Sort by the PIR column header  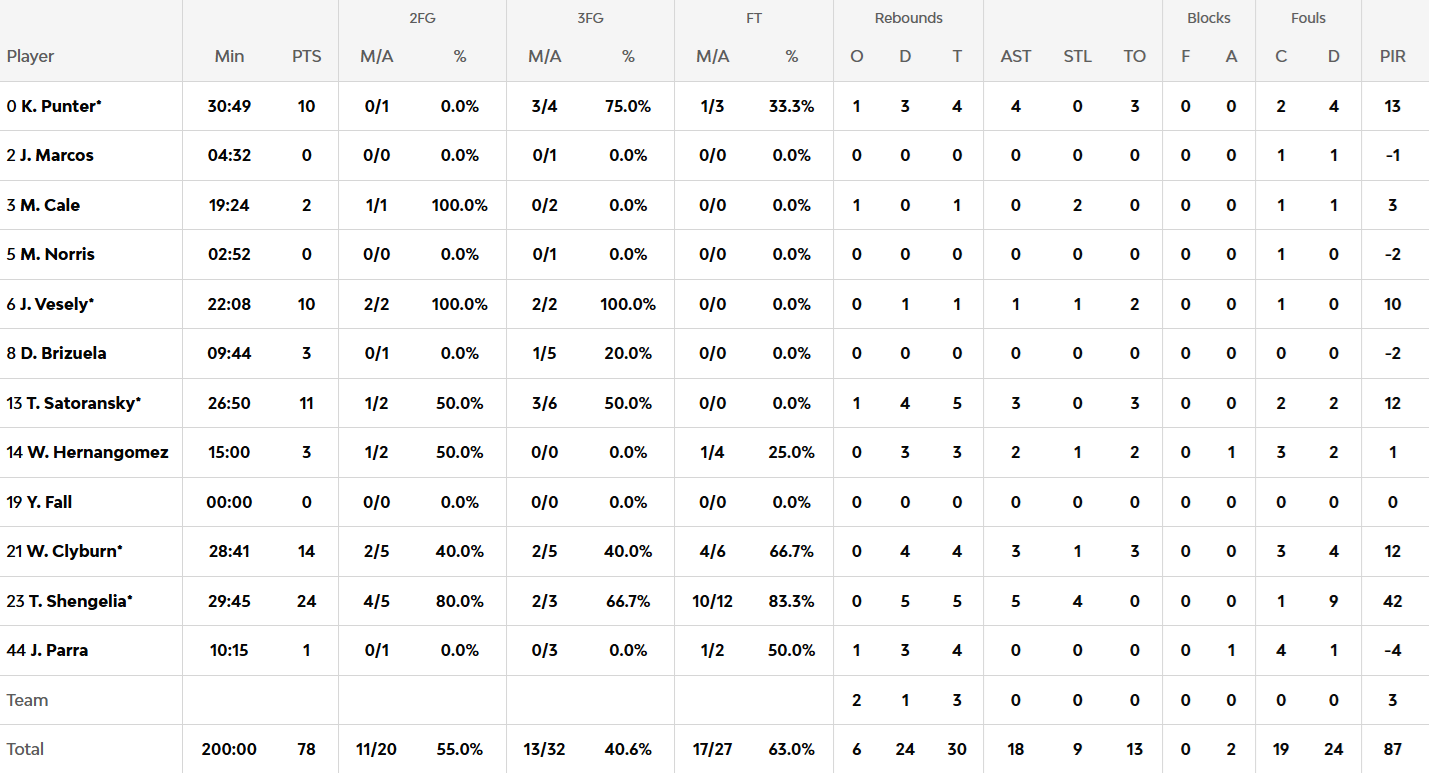pos(1392,56)
